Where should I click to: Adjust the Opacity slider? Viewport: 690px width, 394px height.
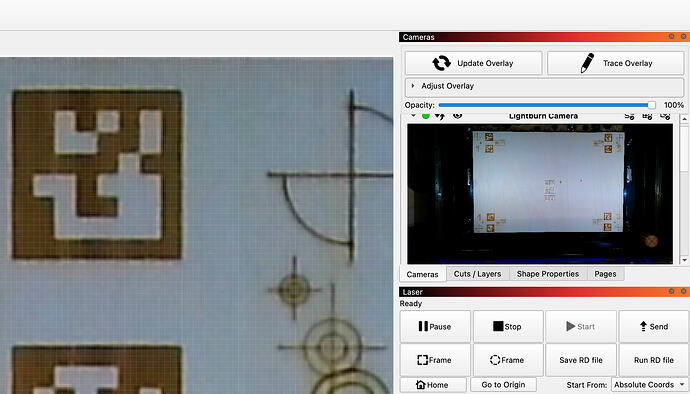547,105
